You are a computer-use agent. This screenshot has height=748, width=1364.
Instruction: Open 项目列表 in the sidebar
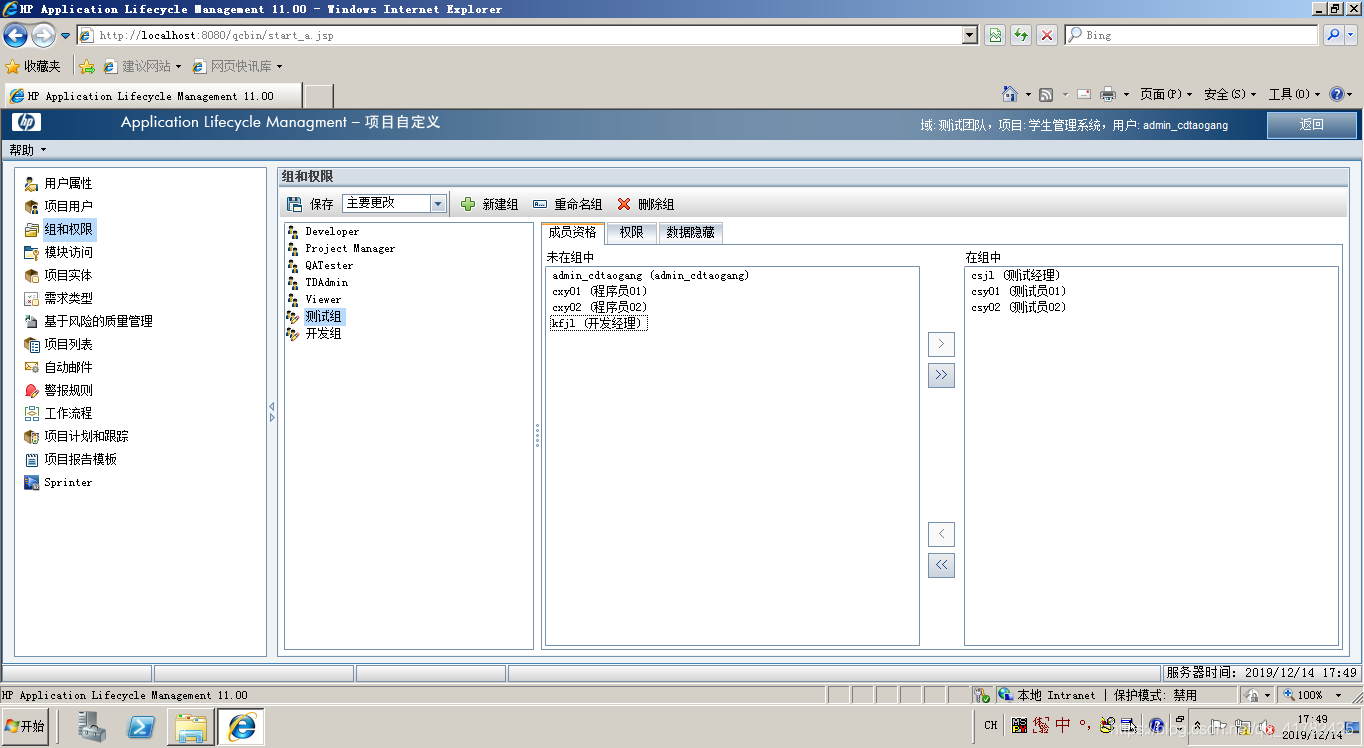68,344
